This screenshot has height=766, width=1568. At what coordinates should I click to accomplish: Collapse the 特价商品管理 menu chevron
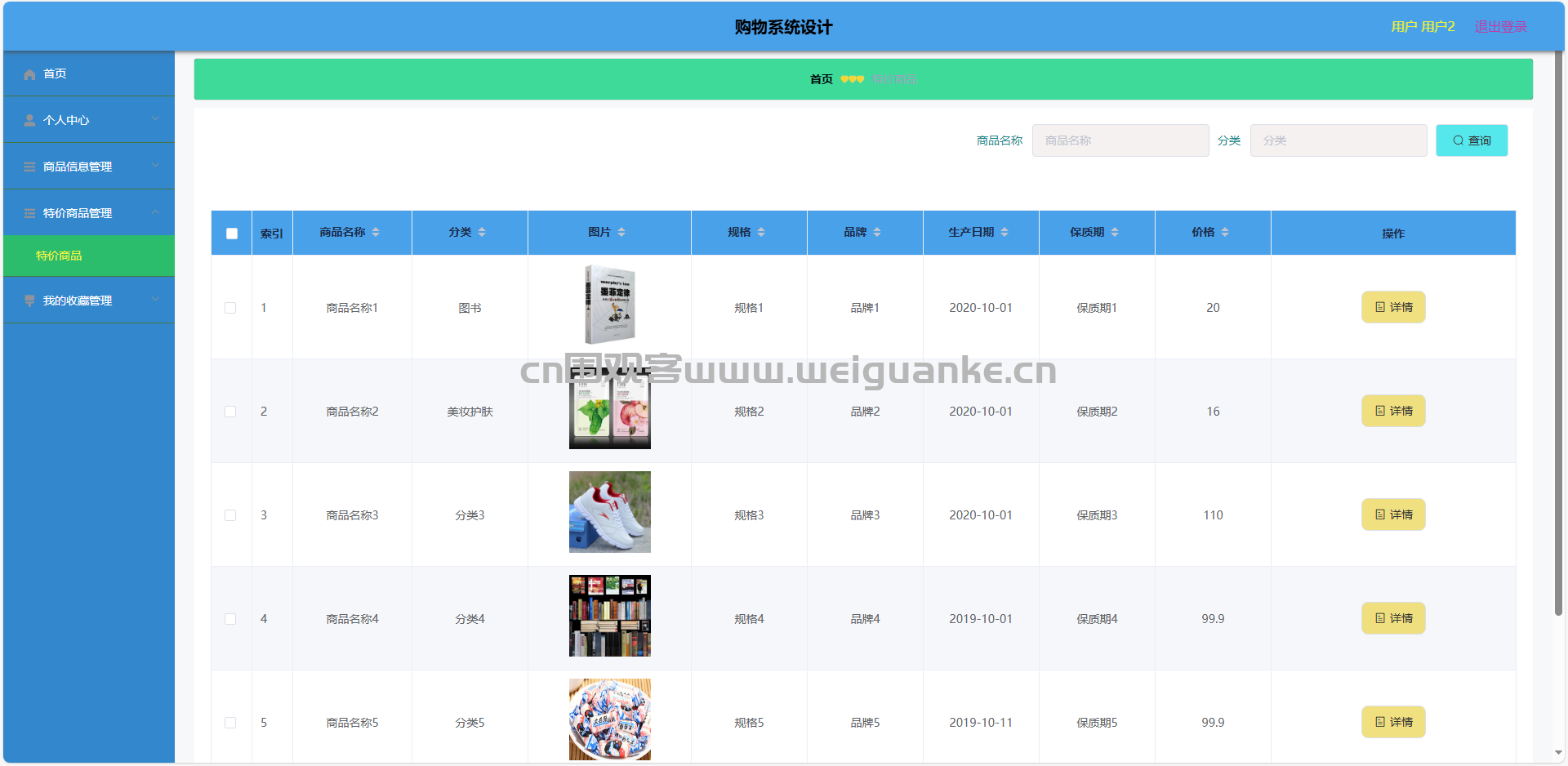click(x=155, y=212)
